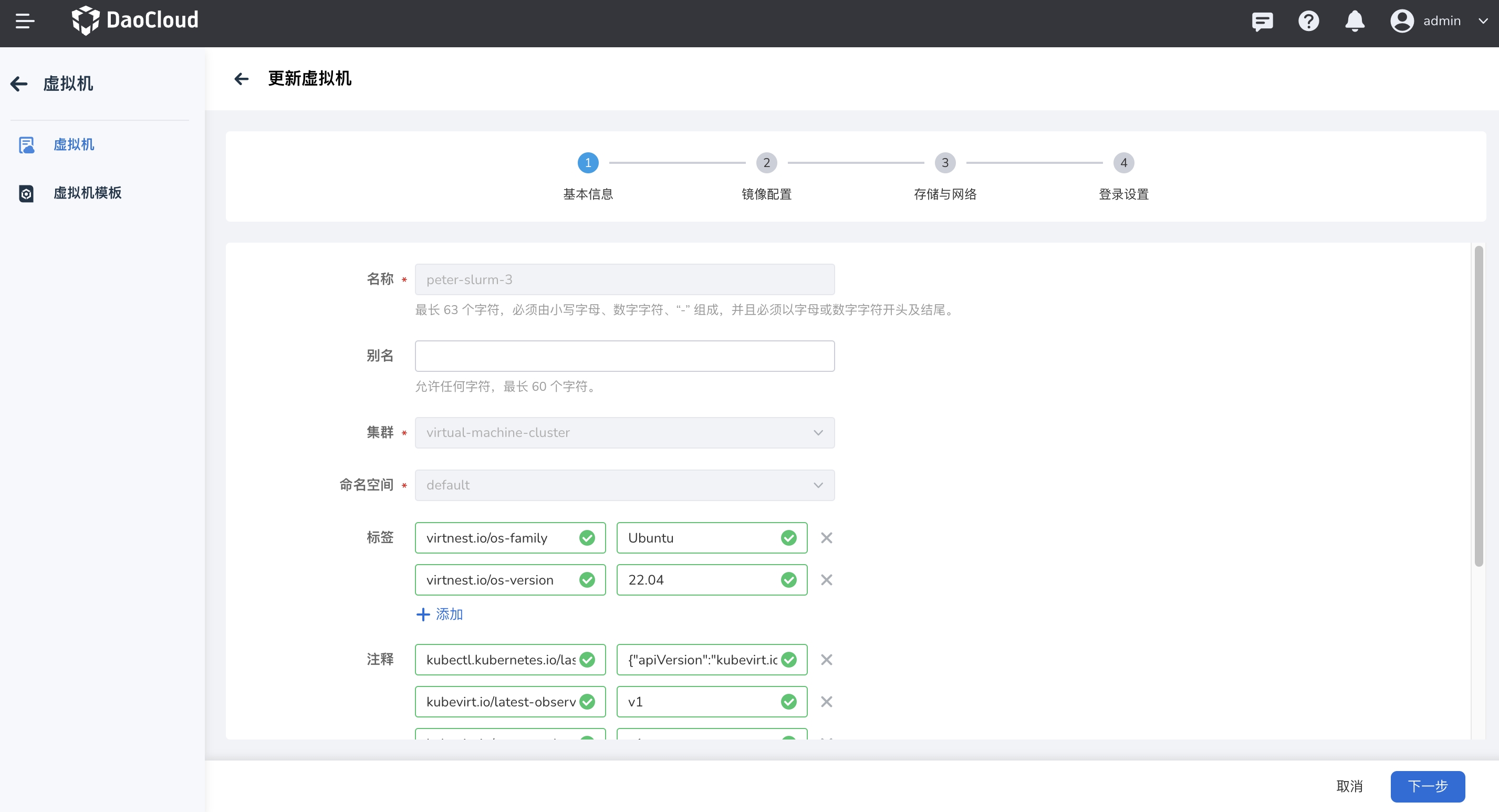
Task: Open the notifications bell
Action: point(1355,21)
